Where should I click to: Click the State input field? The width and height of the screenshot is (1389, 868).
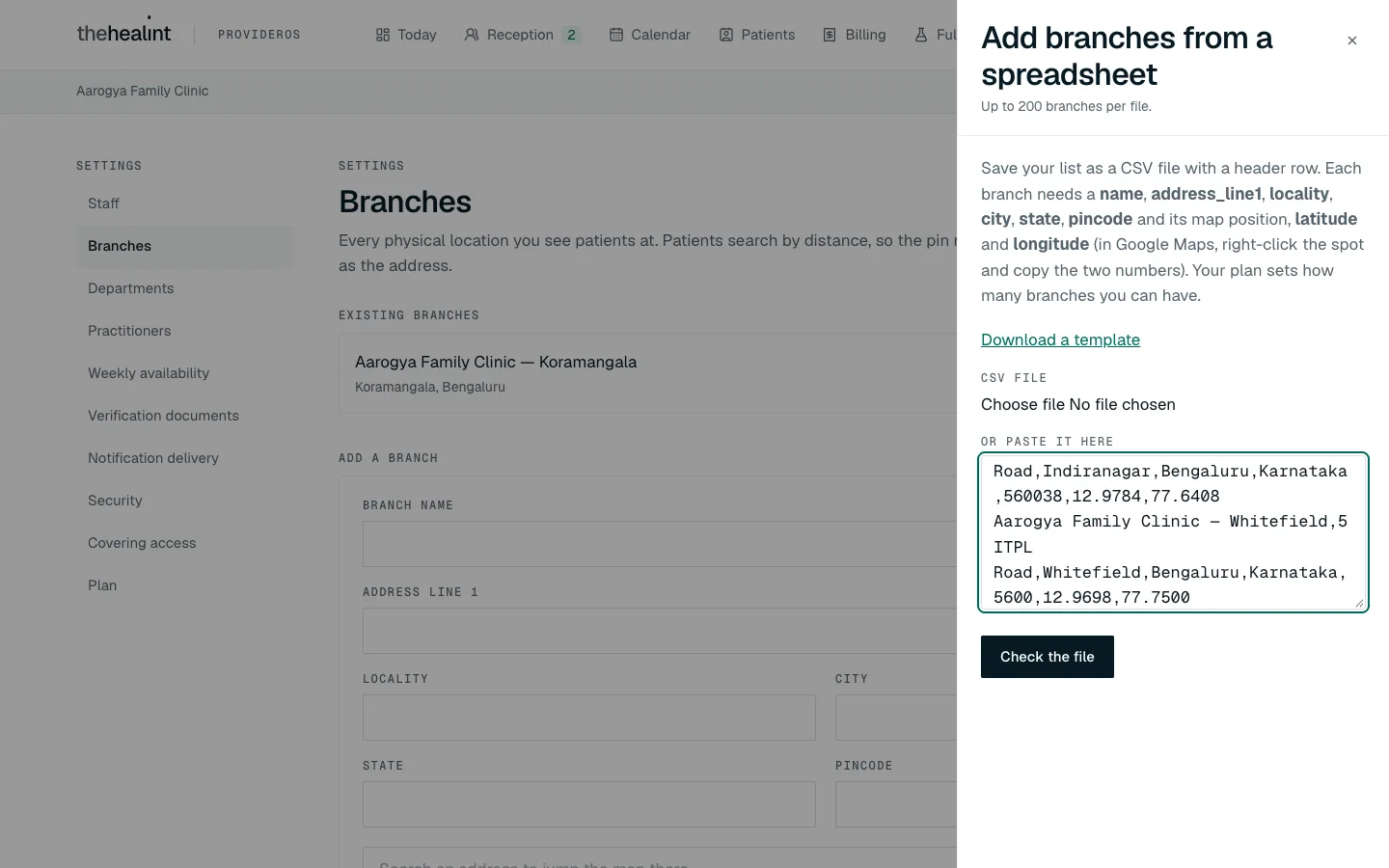coord(589,804)
